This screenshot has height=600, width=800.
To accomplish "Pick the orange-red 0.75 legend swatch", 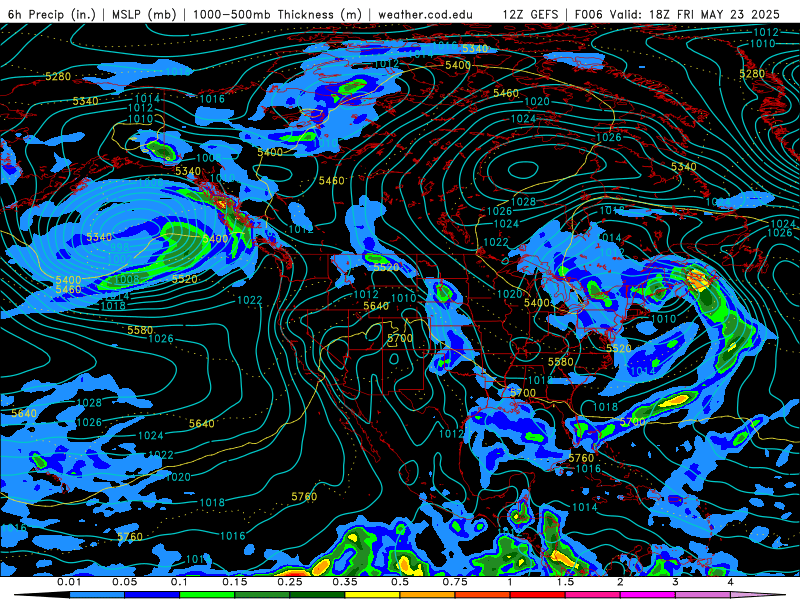I will 483,595.
